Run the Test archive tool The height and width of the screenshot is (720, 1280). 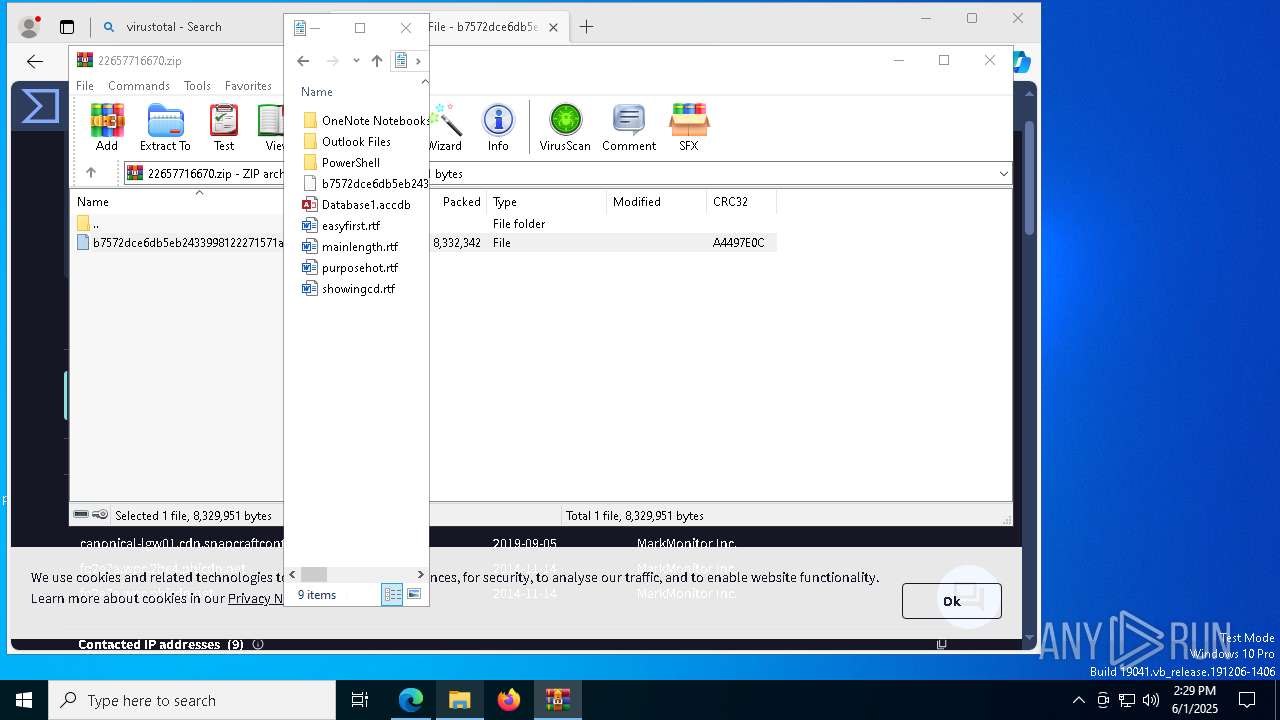tap(224, 127)
